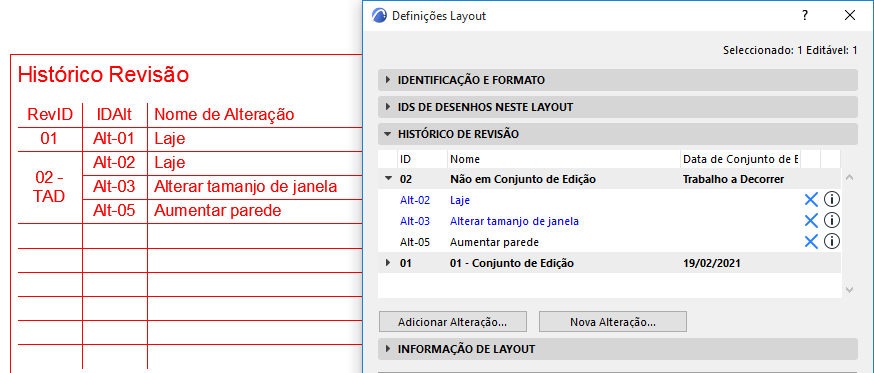Image resolution: width=874 pixels, height=373 pixels.
Task: Expand the Identificação e Formato section
Action: point(618,80)
